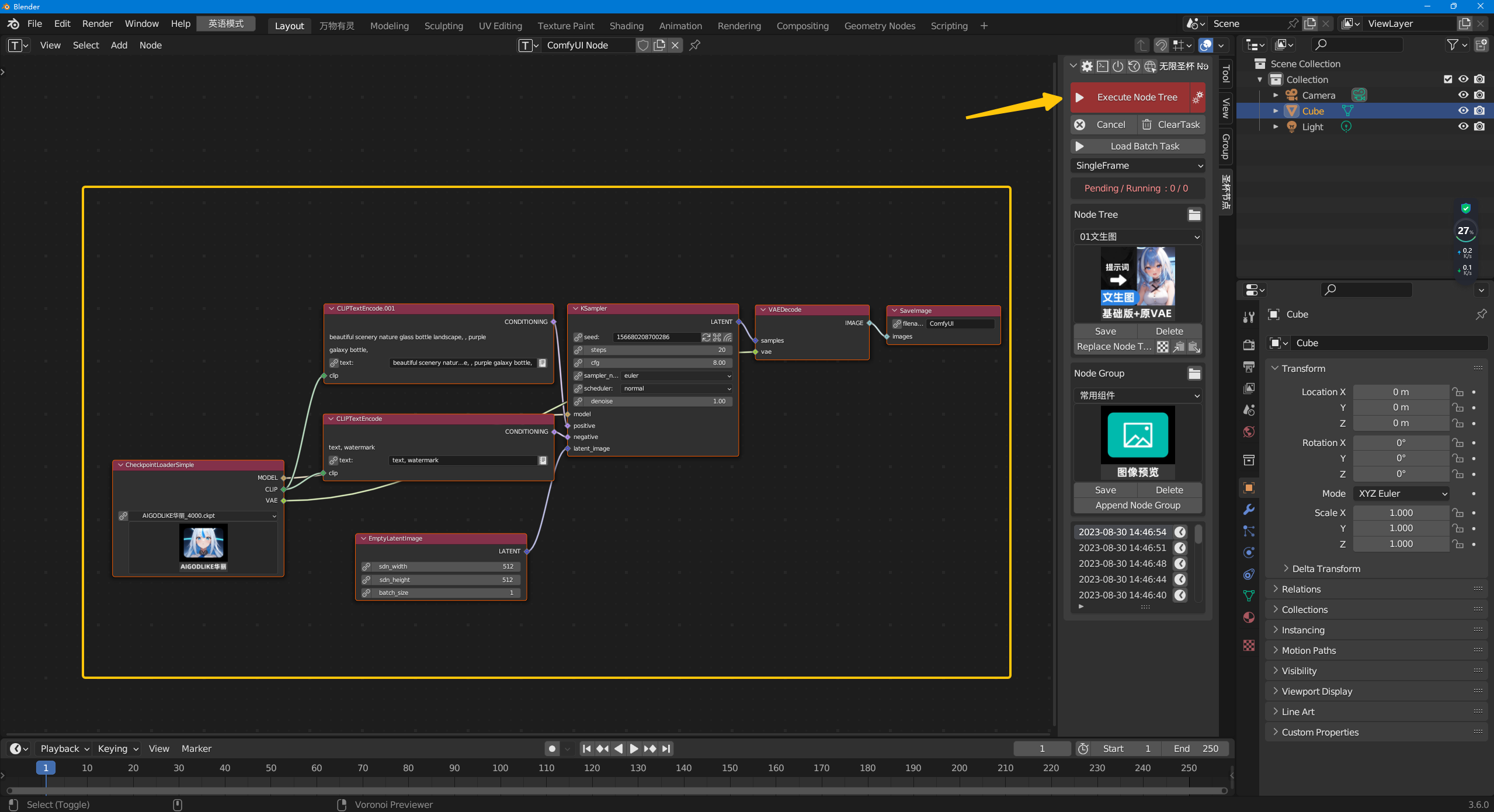Toggle Light render visibility camera icon
The image size is (1494, 812).
pyautogui.click(x=1479, y=127)
